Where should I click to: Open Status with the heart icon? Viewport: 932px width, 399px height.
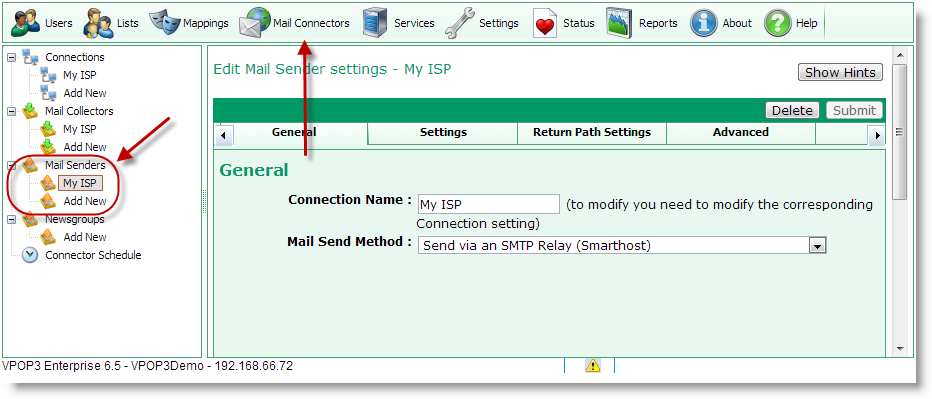(544, 23)
